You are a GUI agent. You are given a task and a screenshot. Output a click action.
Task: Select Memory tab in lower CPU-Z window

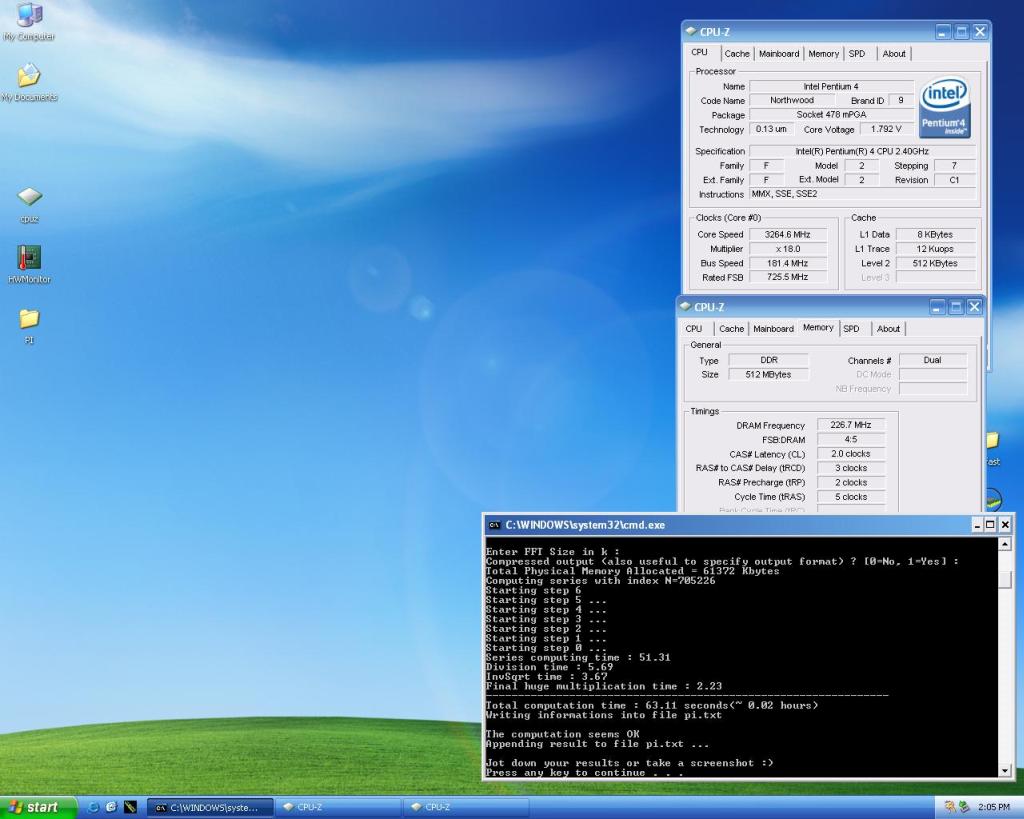(818, 327)
